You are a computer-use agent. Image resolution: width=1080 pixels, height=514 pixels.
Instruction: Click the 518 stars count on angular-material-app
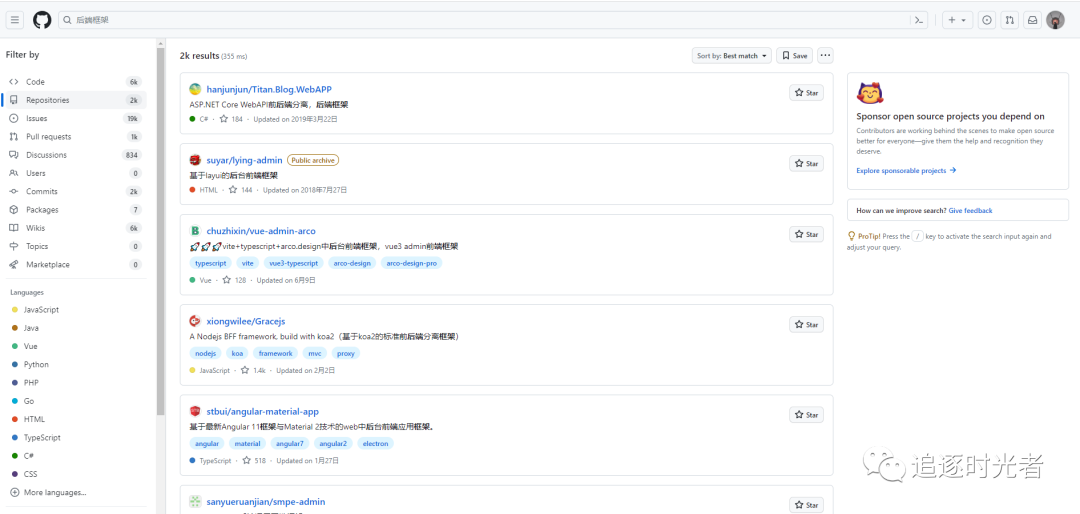254,460
